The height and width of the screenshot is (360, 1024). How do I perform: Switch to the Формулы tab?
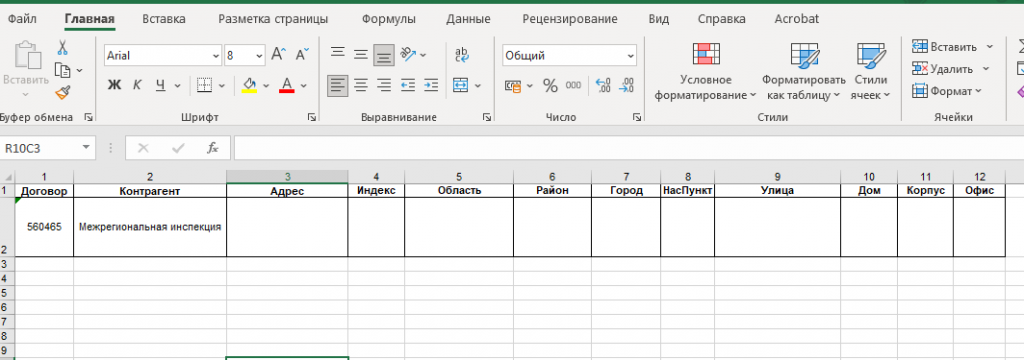pyautogui.click(x=389, y=19)
